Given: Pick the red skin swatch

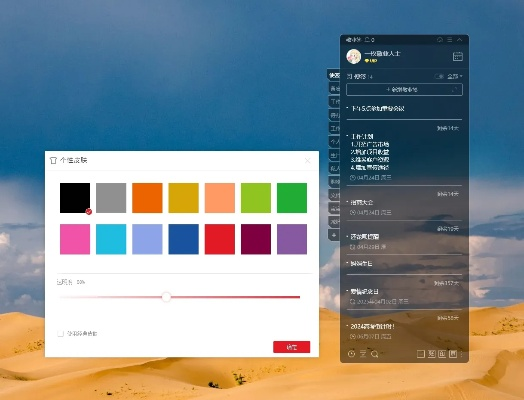Looking at the screenshot, I should (220, 239).
